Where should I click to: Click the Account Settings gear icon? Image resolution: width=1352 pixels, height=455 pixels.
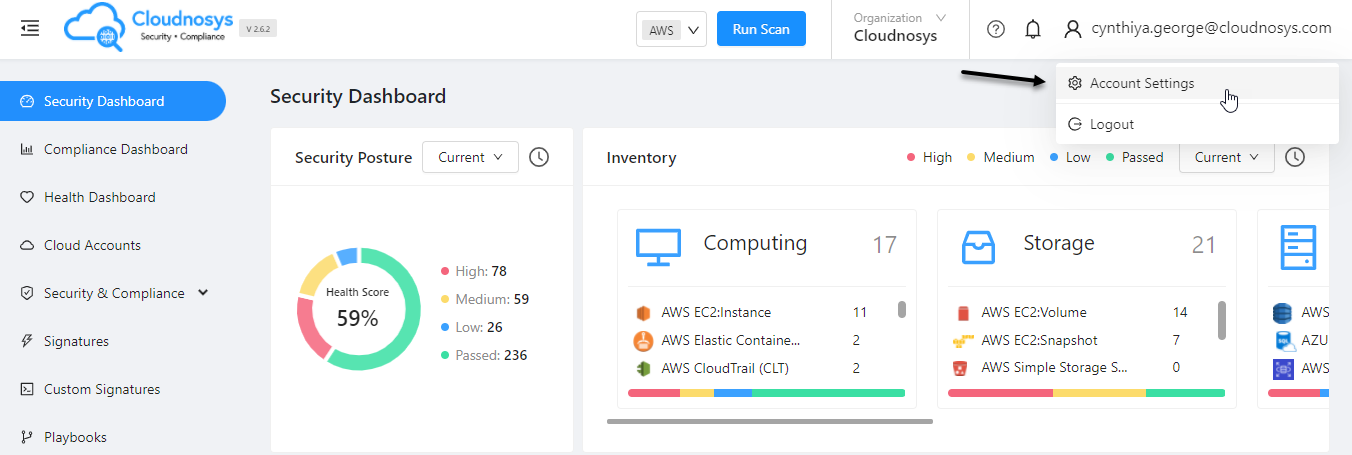(x=1075, y=84)
